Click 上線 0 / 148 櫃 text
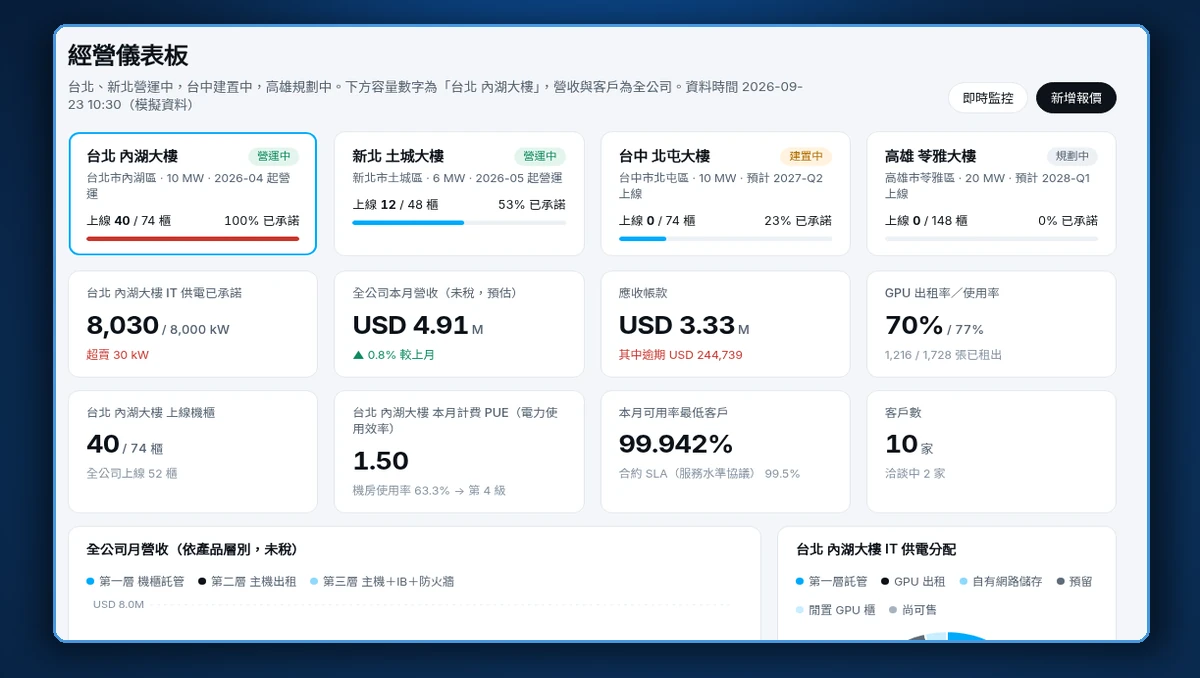Image resolution: width=1200 pixels, height=678 pixels. (928, 220)
